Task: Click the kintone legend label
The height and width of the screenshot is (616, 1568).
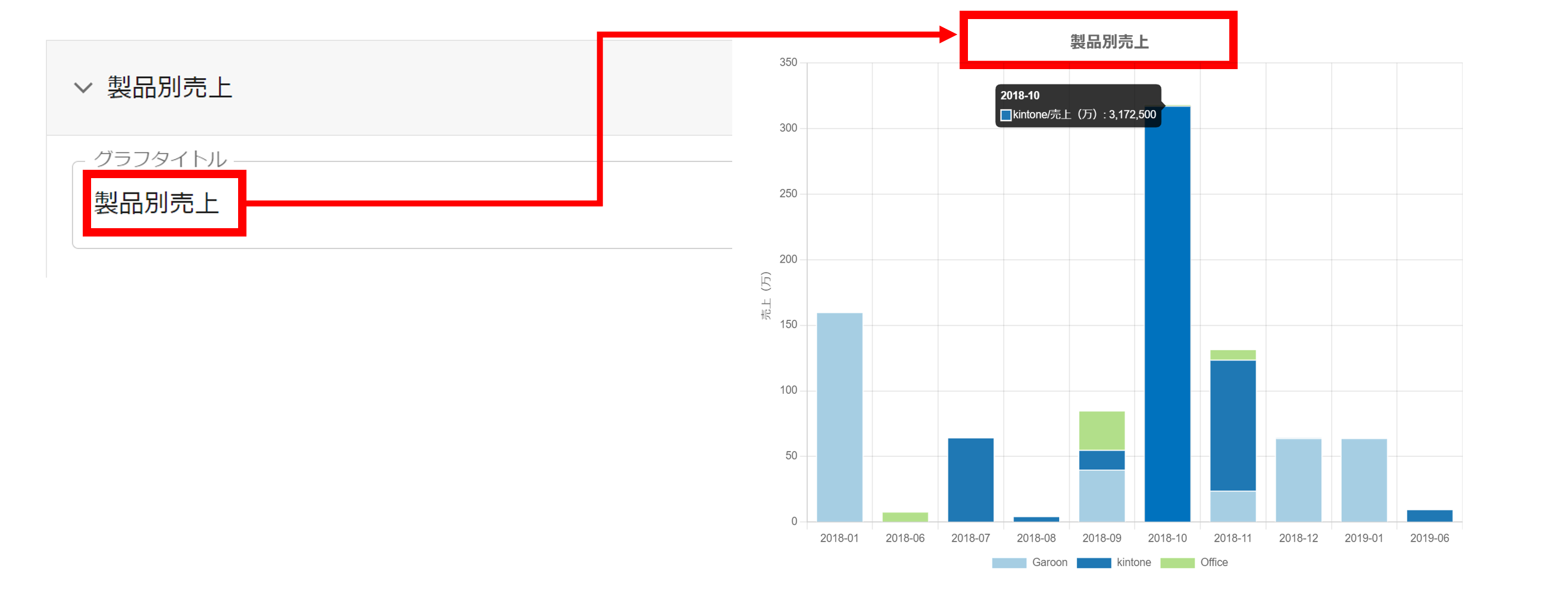Action: point(1133,562)
